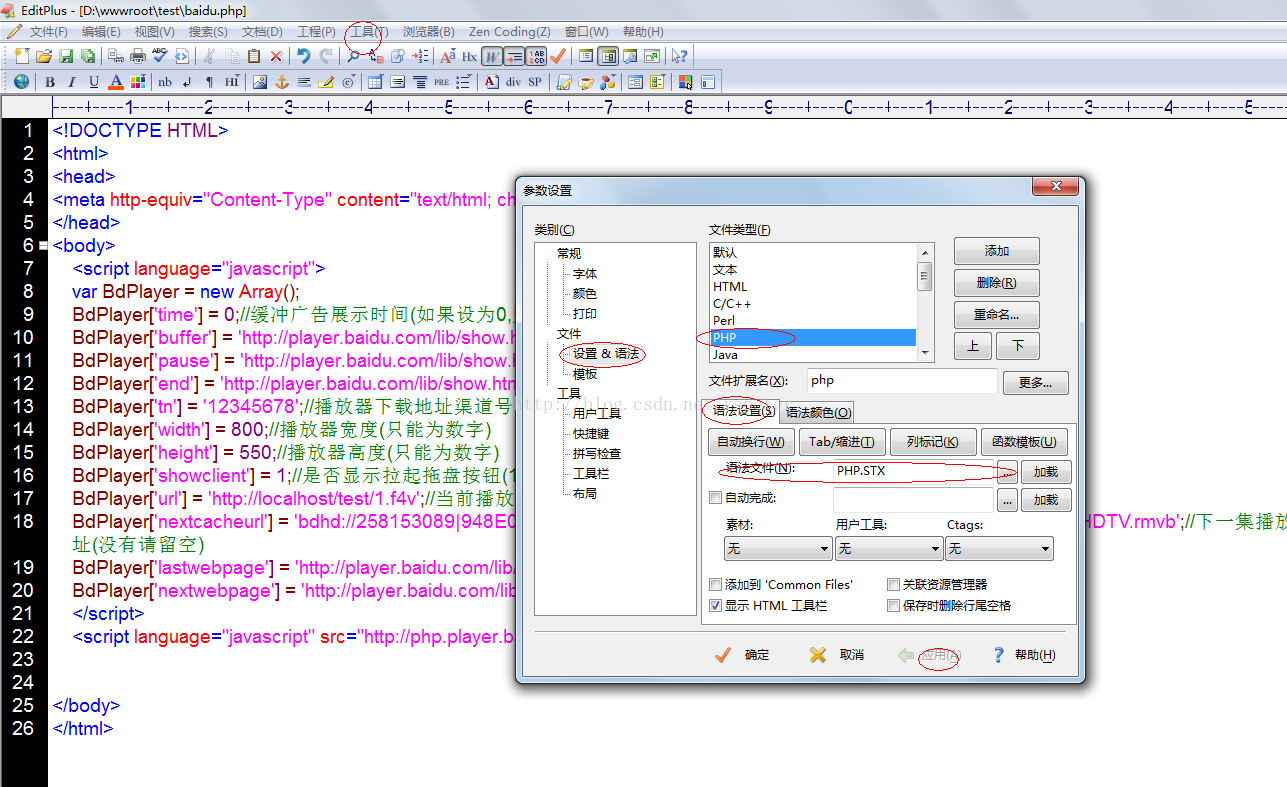1287x787 pixels.
Task: Click the font color A icon
Action: click(x=116, y=81)
